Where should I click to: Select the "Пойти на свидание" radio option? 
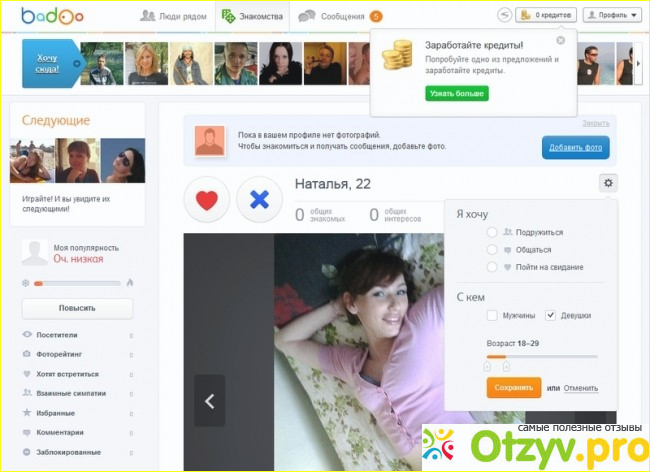coord(492,267)
